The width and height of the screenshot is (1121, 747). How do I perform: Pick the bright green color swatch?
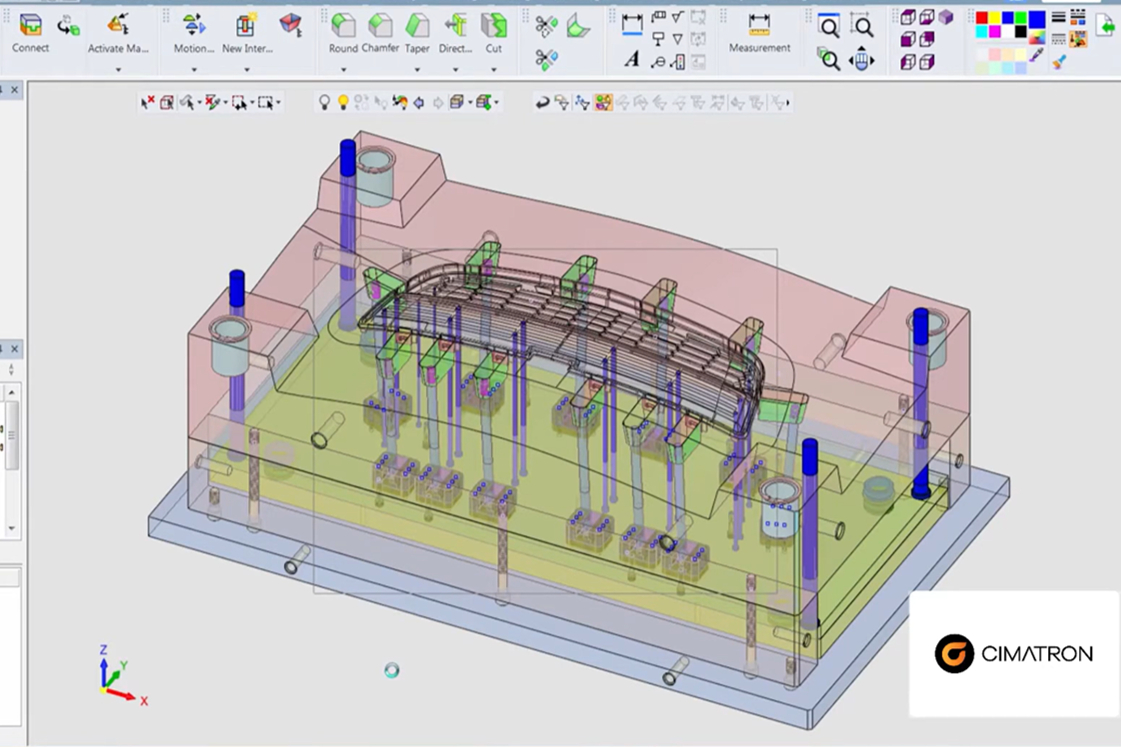(1021, 18)
